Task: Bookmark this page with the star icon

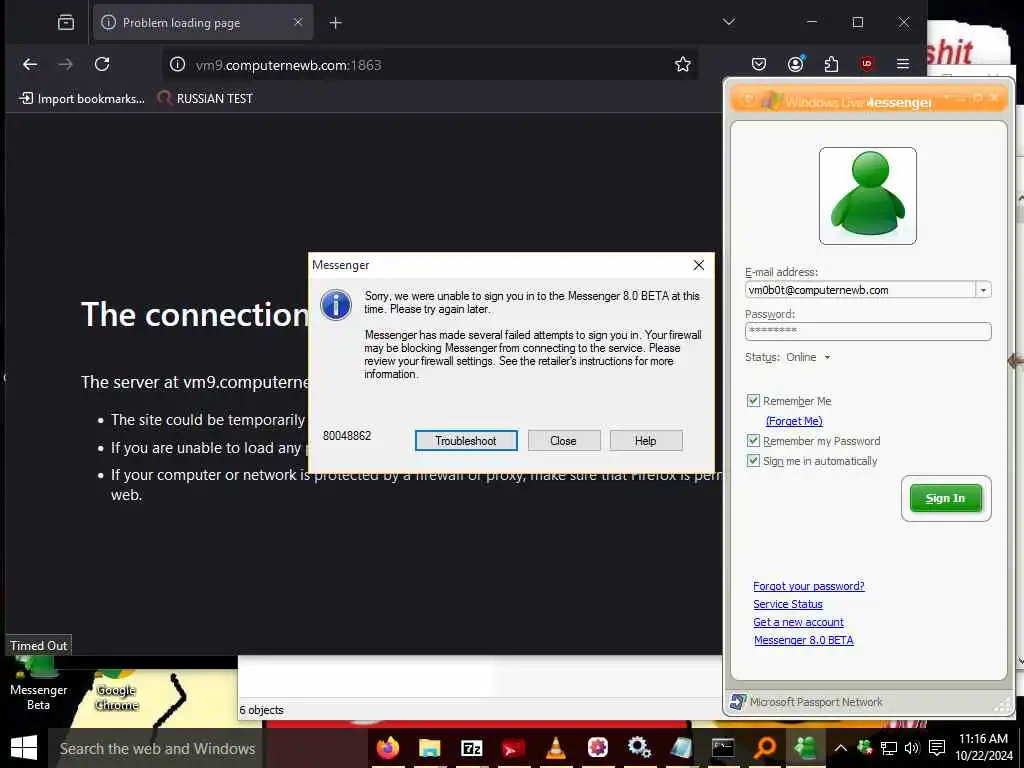Action: click(x=682, y=64)
